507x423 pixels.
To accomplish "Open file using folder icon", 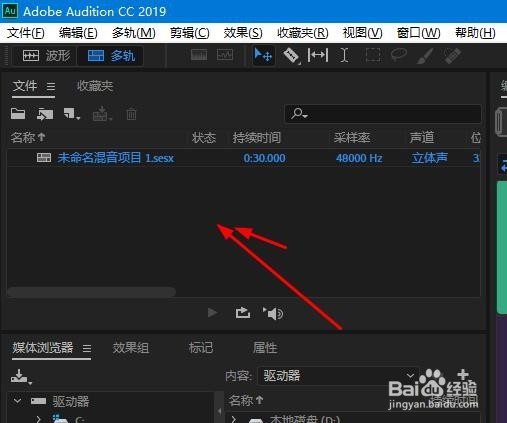I will (18, 114).
